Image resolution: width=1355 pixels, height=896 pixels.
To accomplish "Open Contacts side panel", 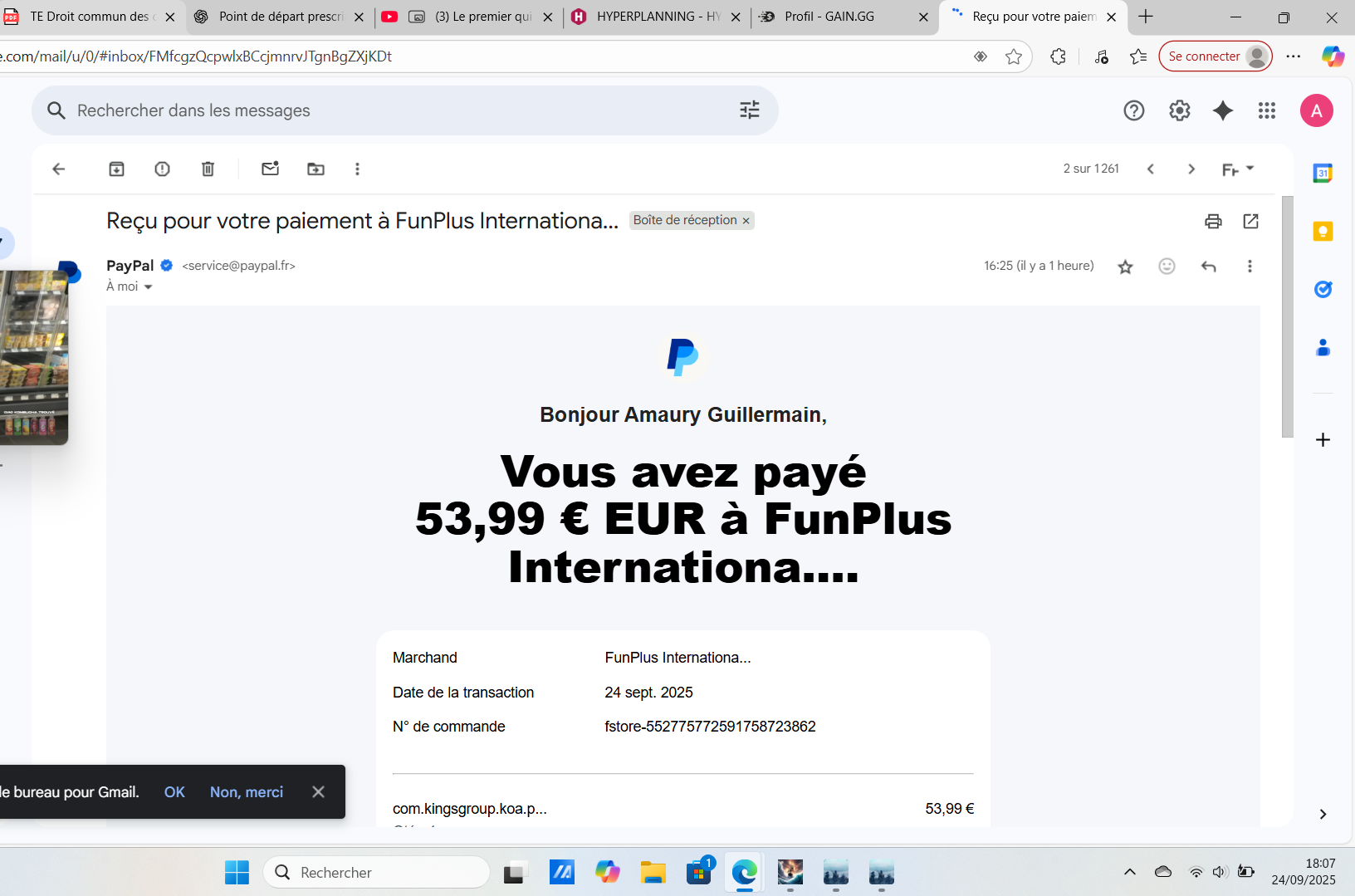I will [x=1323, y=347].
